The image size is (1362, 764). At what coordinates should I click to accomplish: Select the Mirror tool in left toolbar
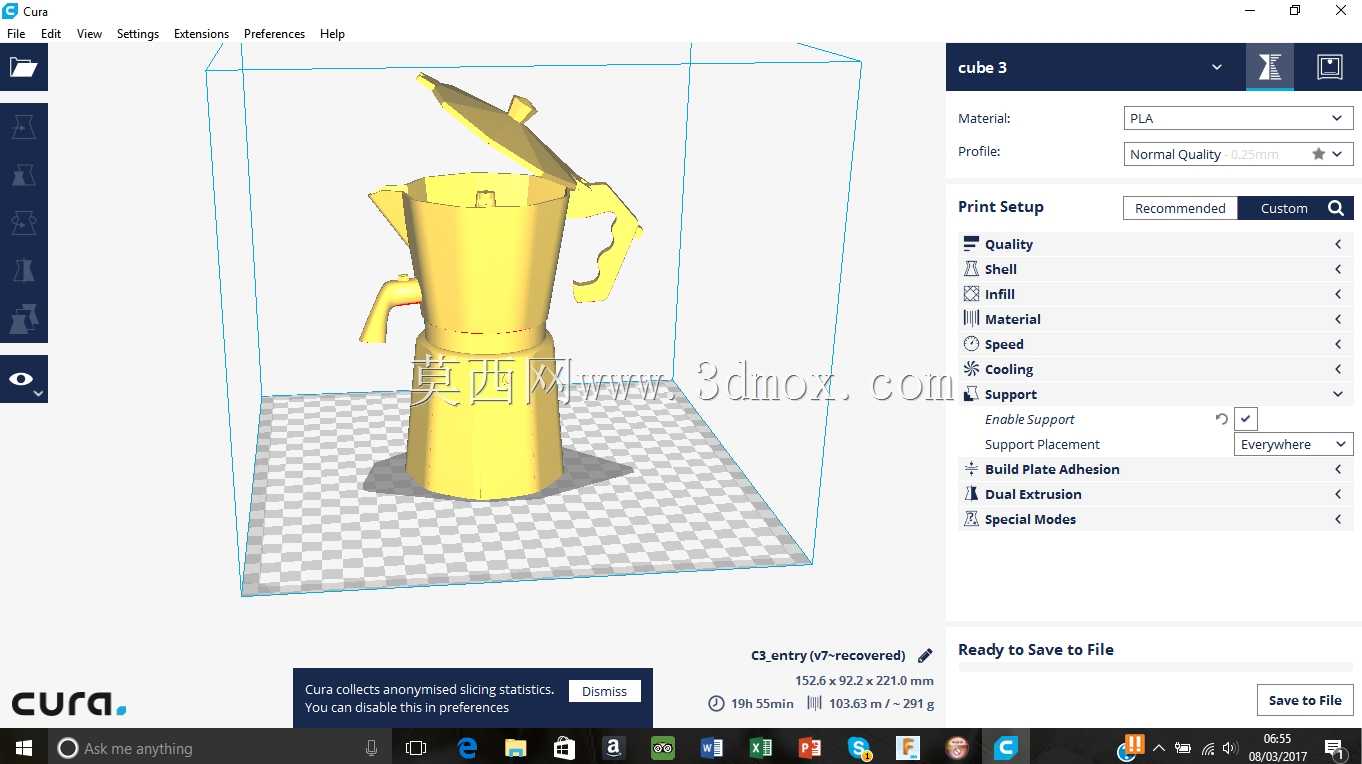click(23, 271)
